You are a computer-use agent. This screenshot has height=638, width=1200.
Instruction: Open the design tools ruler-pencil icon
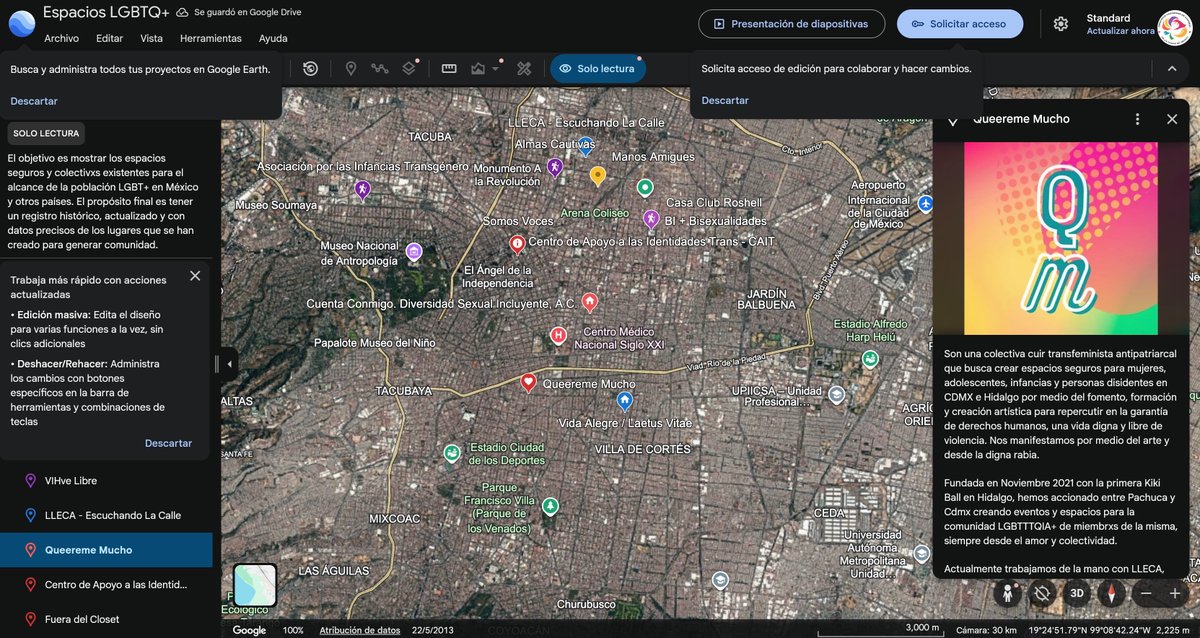(x=523, y=68)
